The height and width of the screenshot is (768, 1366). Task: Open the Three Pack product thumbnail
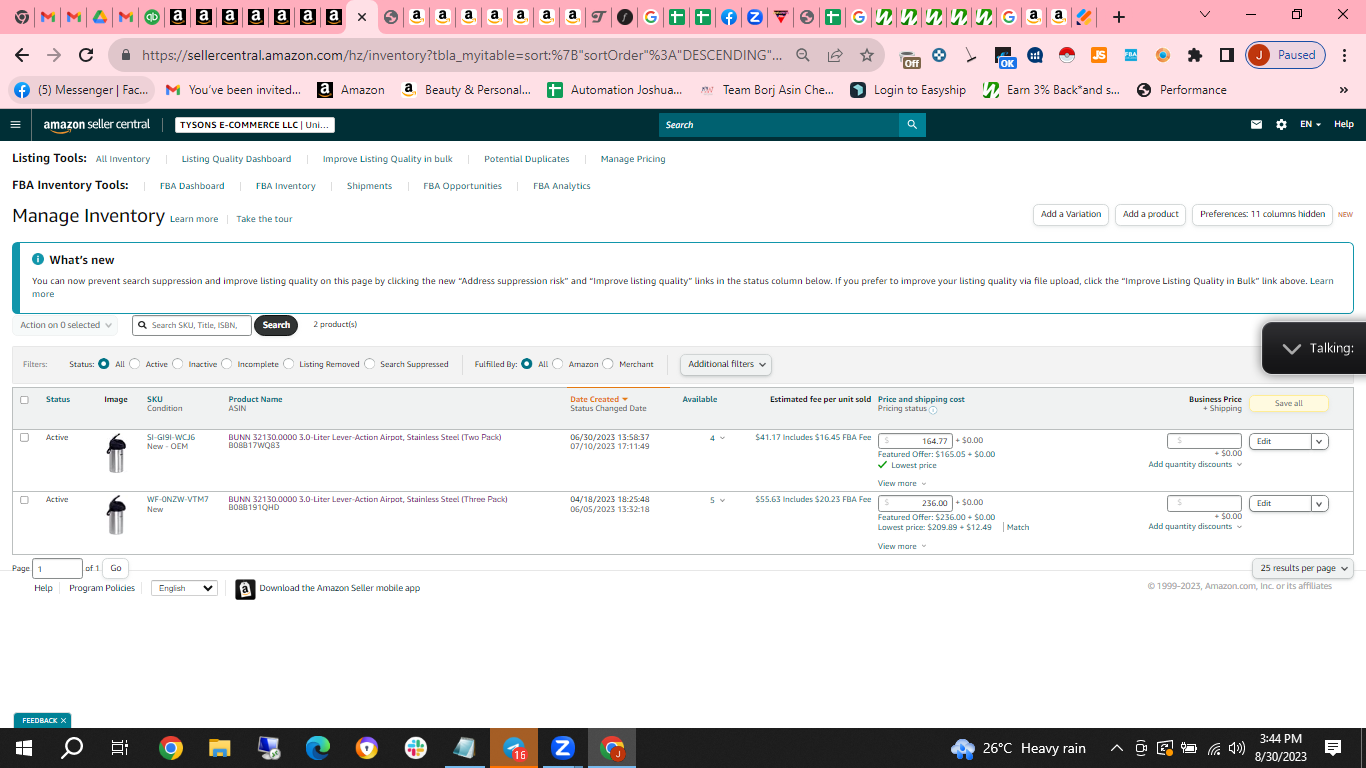click(117, 515)
